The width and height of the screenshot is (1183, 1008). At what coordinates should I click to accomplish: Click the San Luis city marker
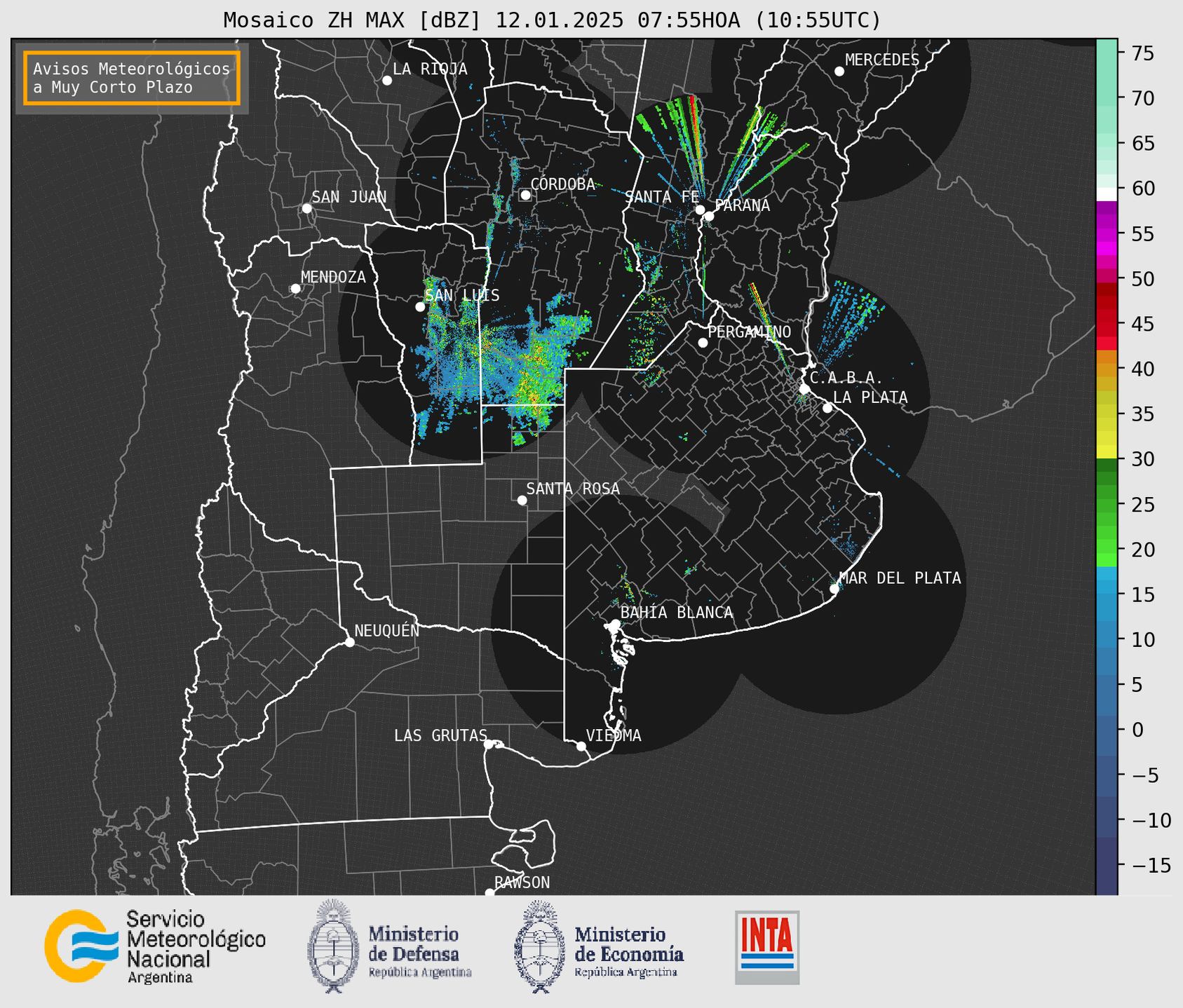(x=420, y=306)
